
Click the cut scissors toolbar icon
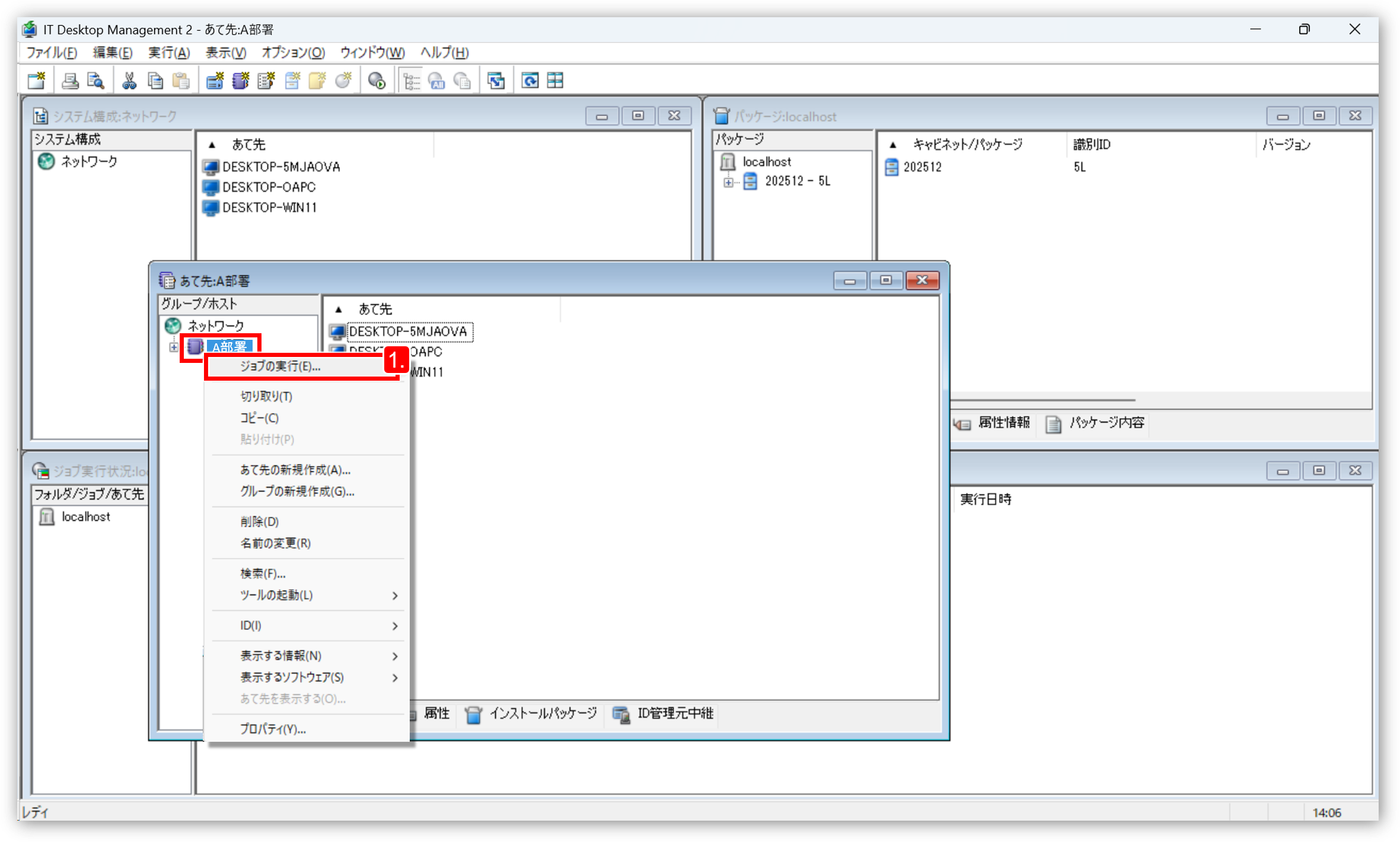coord(129,81)
